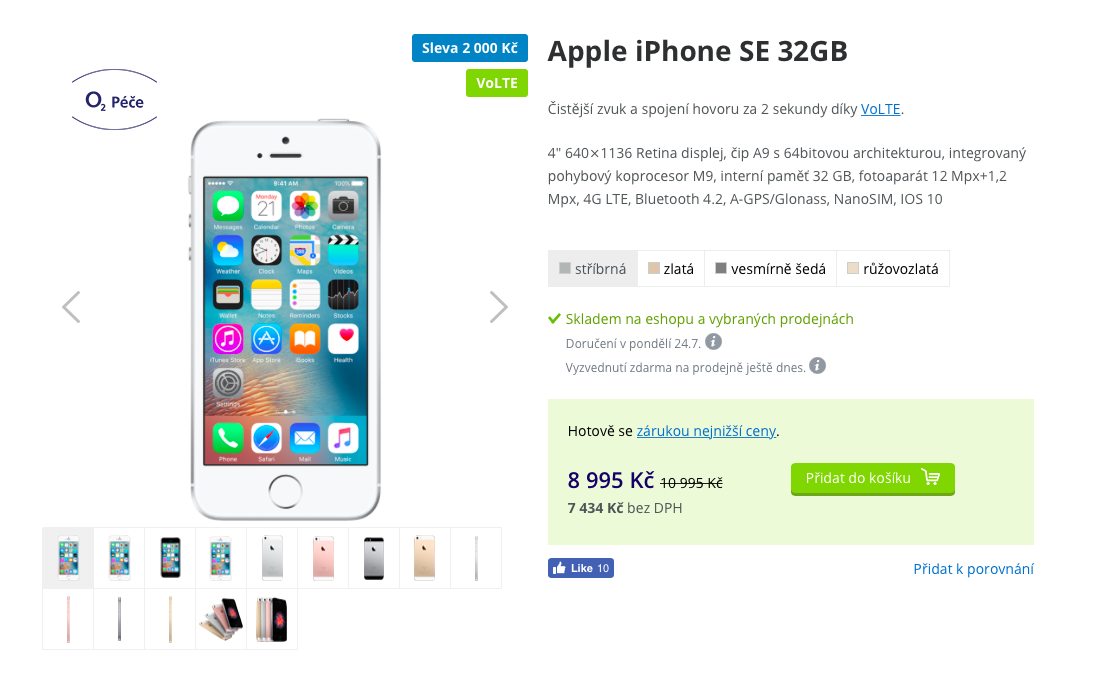Open the záruka nejnižší ceny link
1105x674 pixels.
click(706, 431)
